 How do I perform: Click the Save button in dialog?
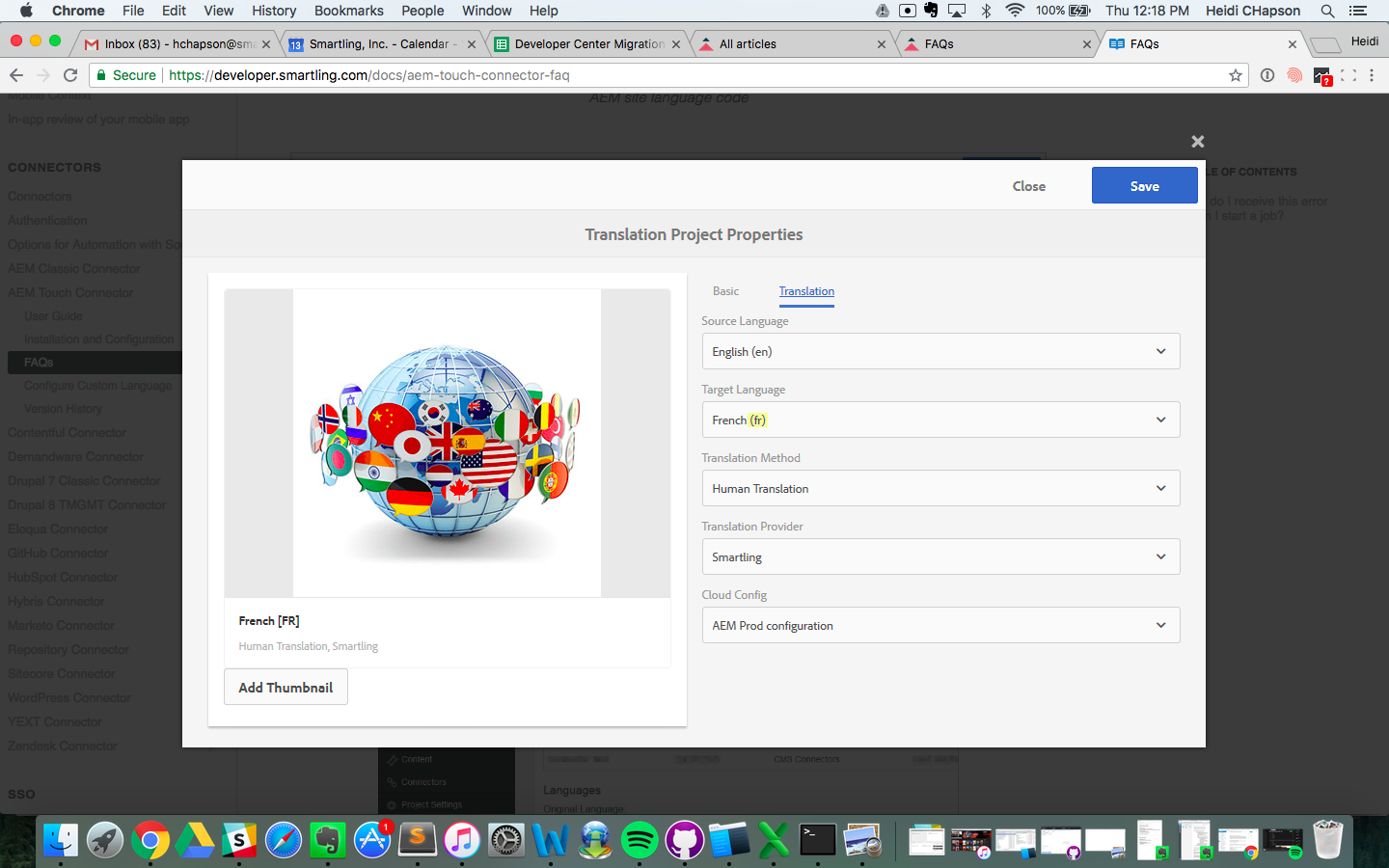click(1144, 186)
